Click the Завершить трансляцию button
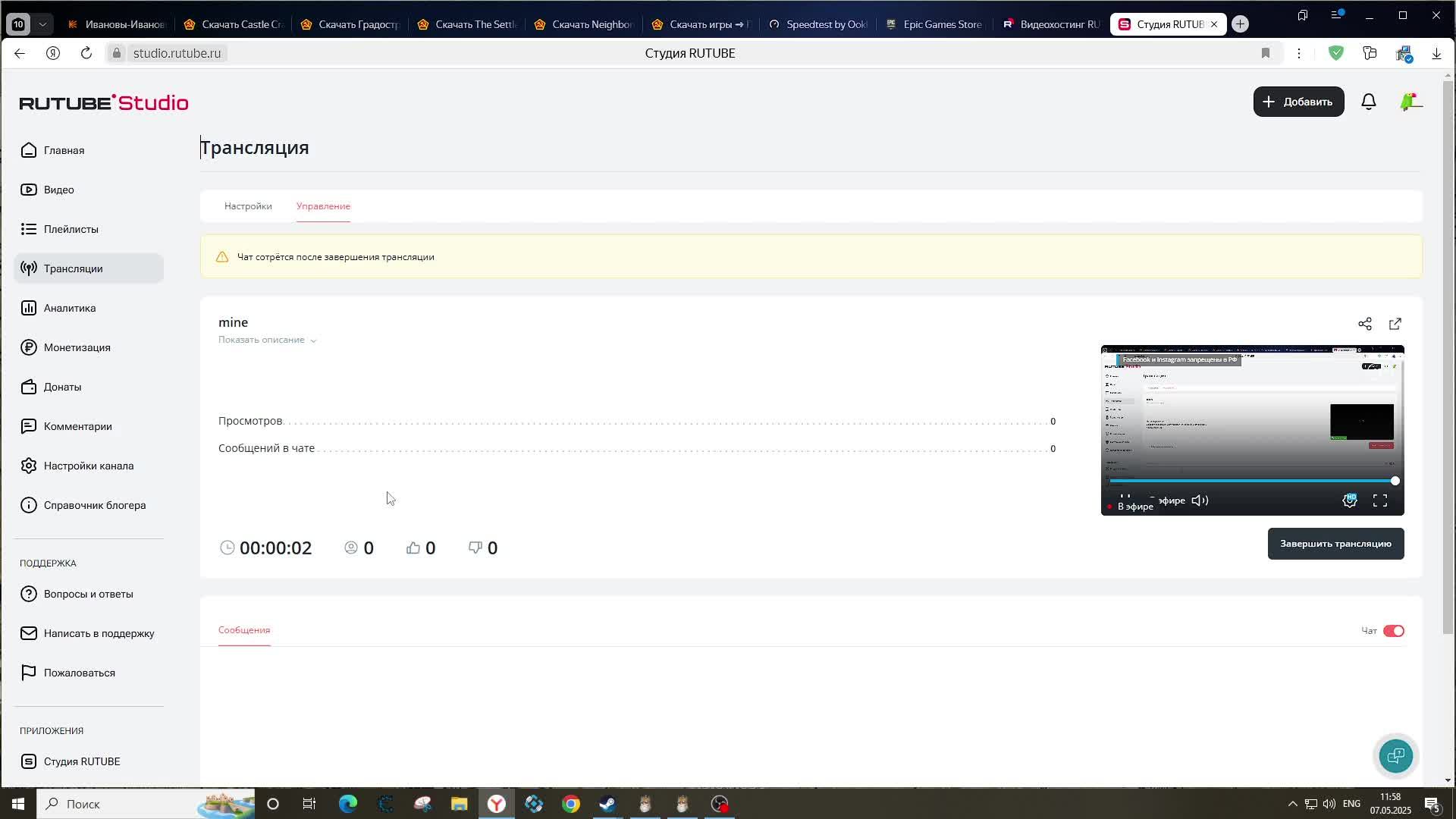 tap(1335, 544)
